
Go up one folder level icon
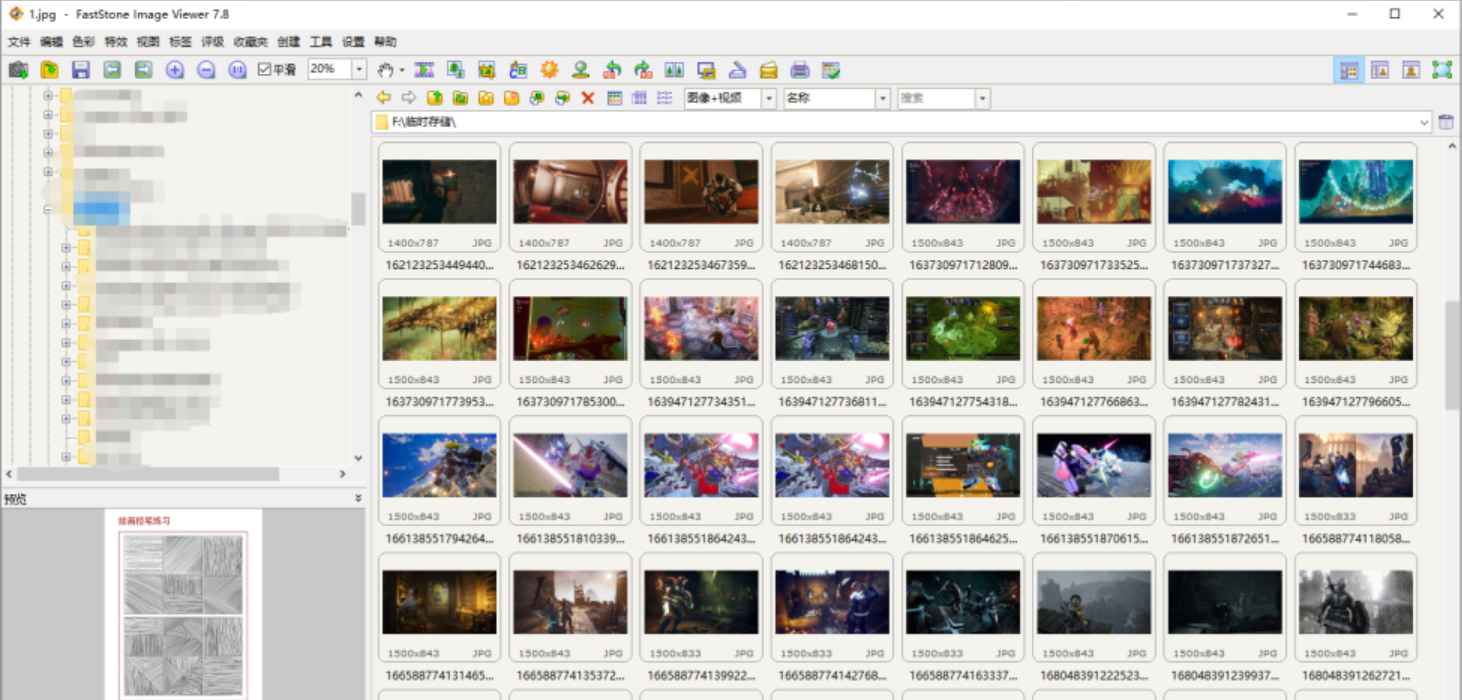434,98
